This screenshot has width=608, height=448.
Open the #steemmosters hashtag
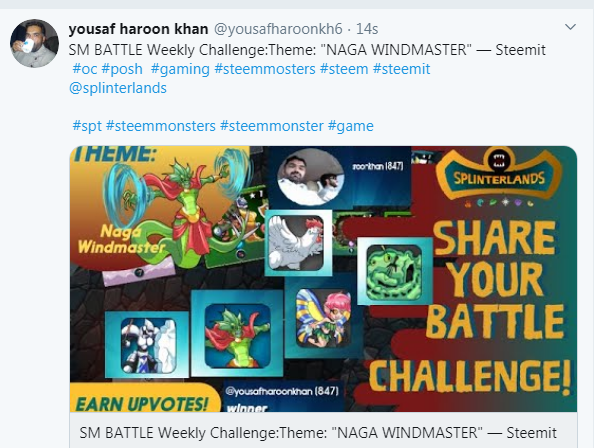(265, 69)
